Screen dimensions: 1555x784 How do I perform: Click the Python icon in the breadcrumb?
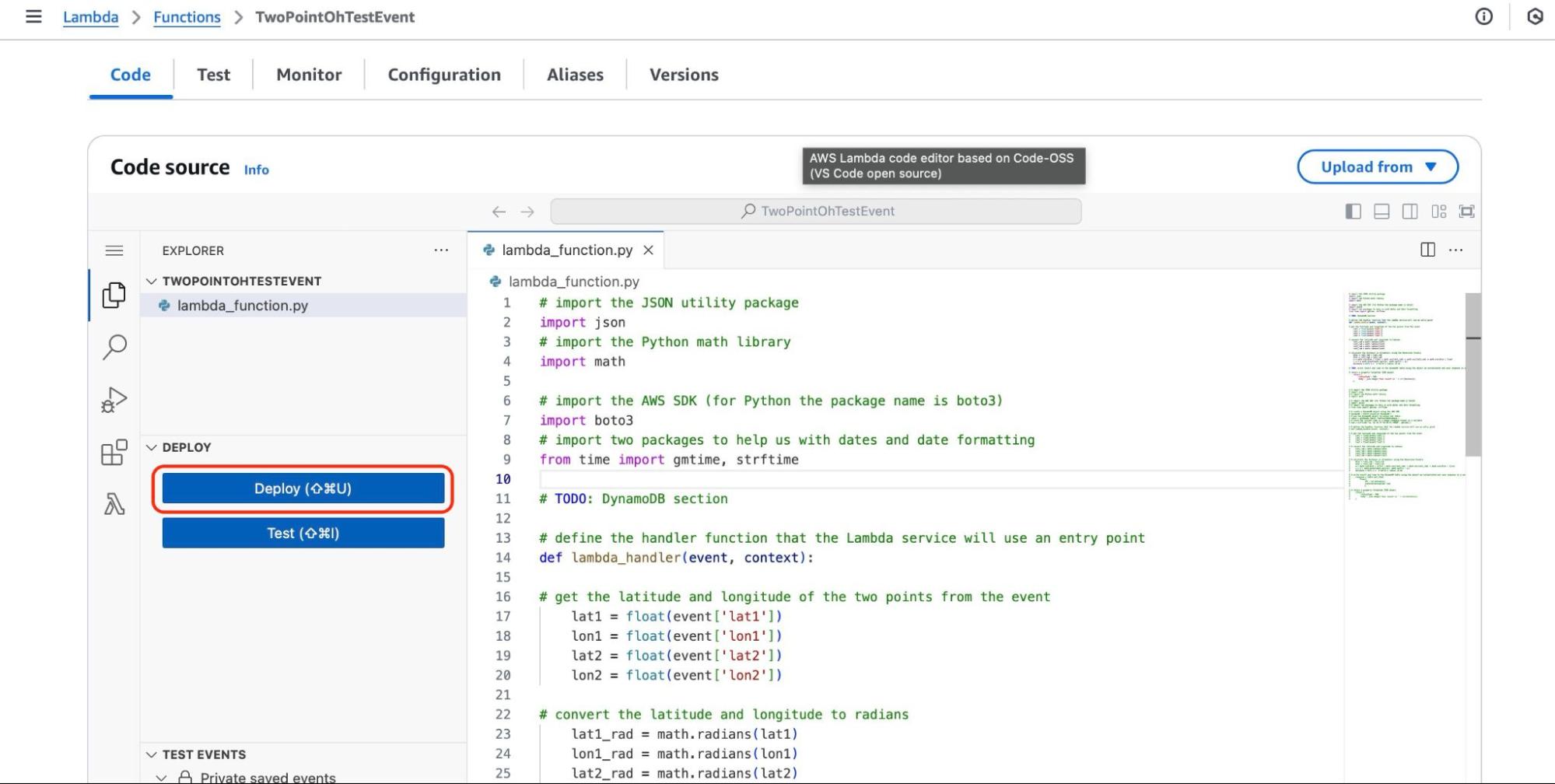click(x=495, y=282)
